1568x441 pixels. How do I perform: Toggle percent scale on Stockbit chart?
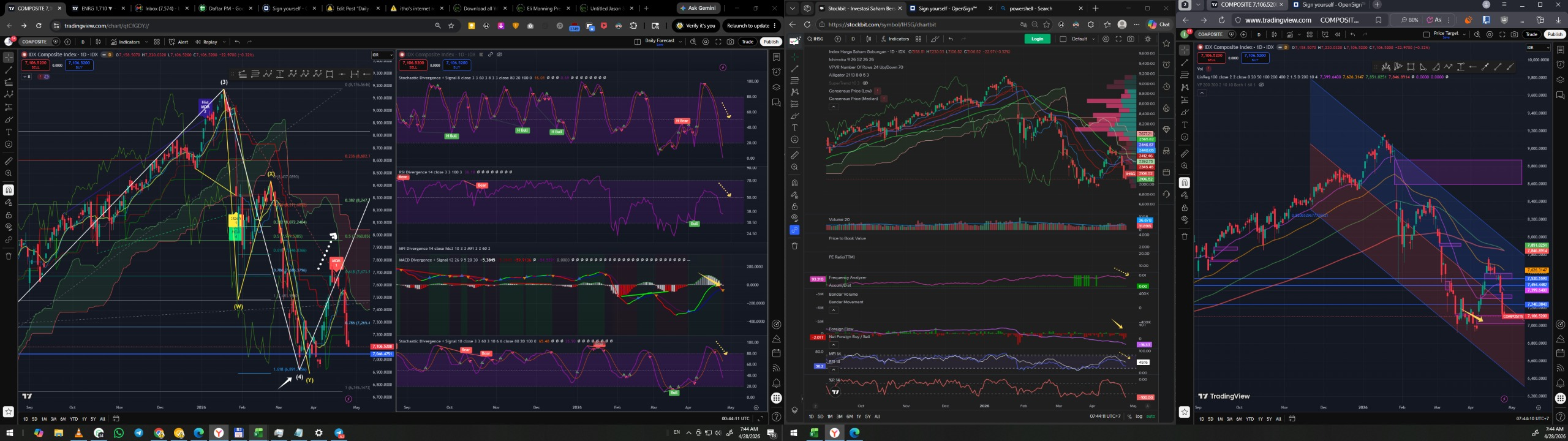[1129, 417]
